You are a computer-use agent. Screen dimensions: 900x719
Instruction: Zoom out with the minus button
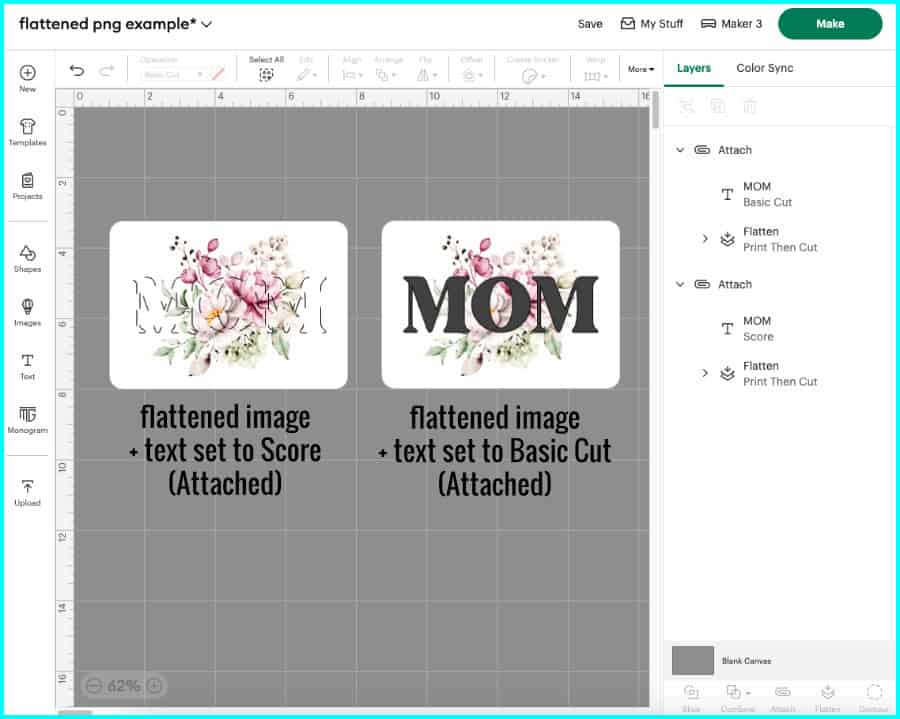pos(94,685)
